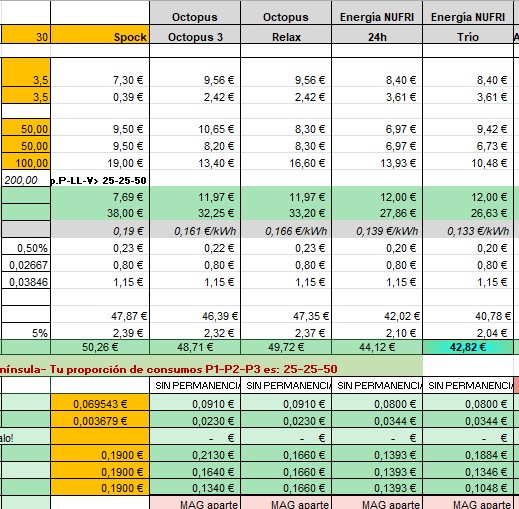Select the 44,12 € total cell
Screen dimensions: 519x509
coord(377,347)
